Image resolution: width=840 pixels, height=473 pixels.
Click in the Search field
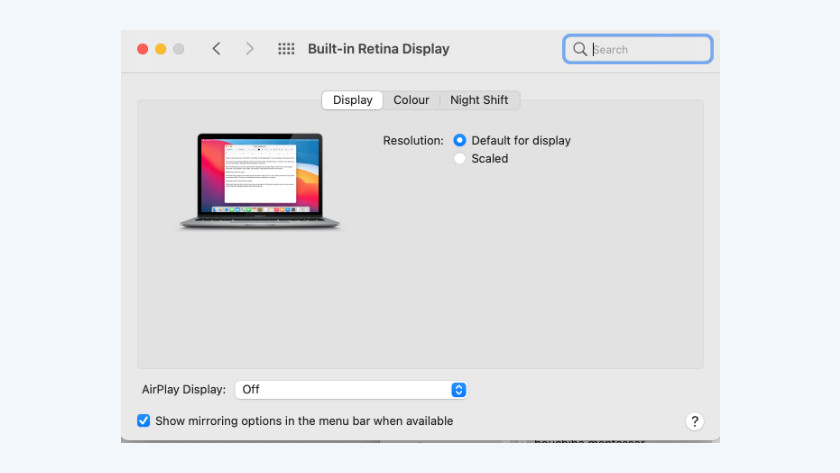(x=638, y=49)
